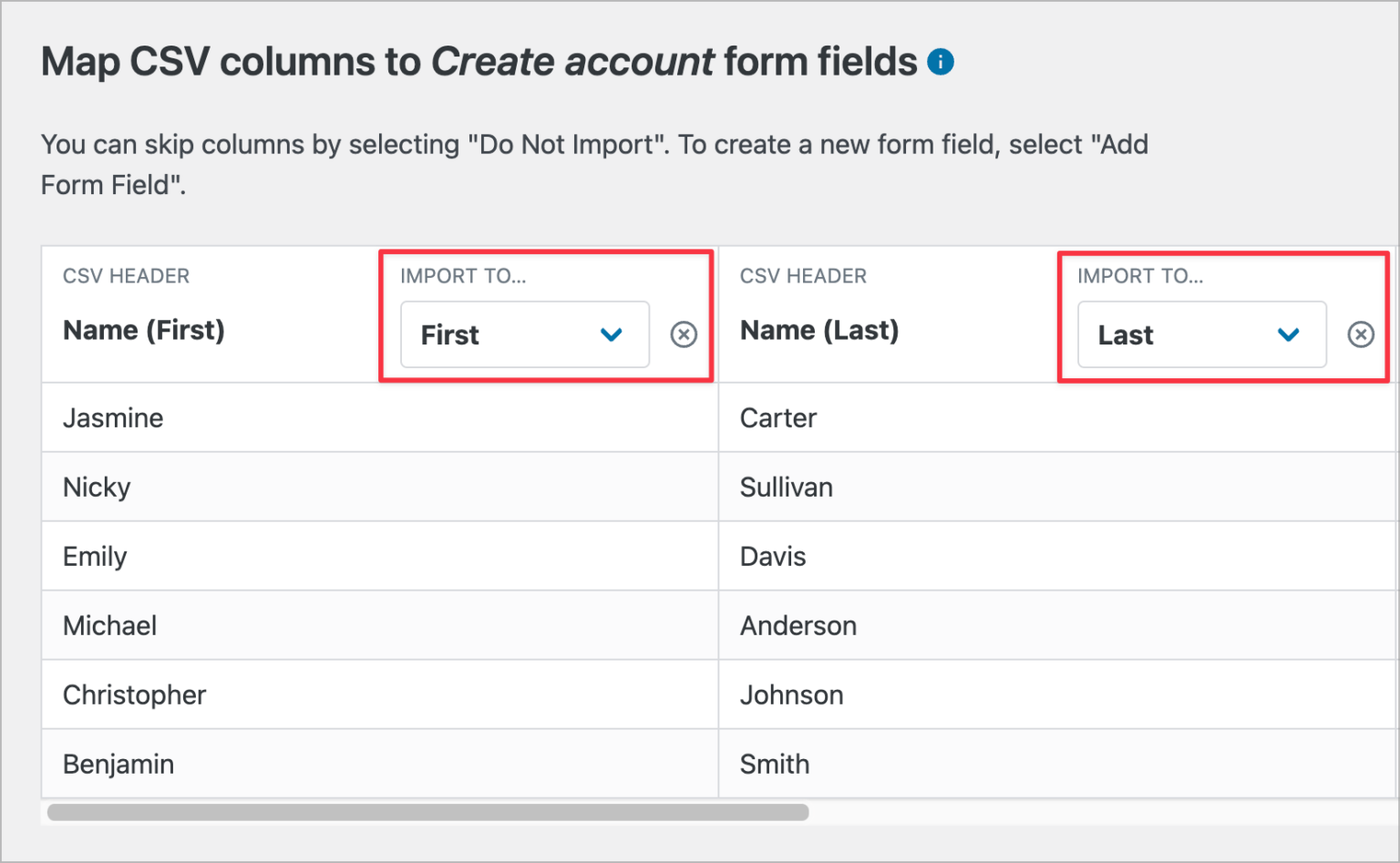Click the chevron on the First dropdown
The height and width of the screenshot is (863, 1400).
click(x=611, y=334)
